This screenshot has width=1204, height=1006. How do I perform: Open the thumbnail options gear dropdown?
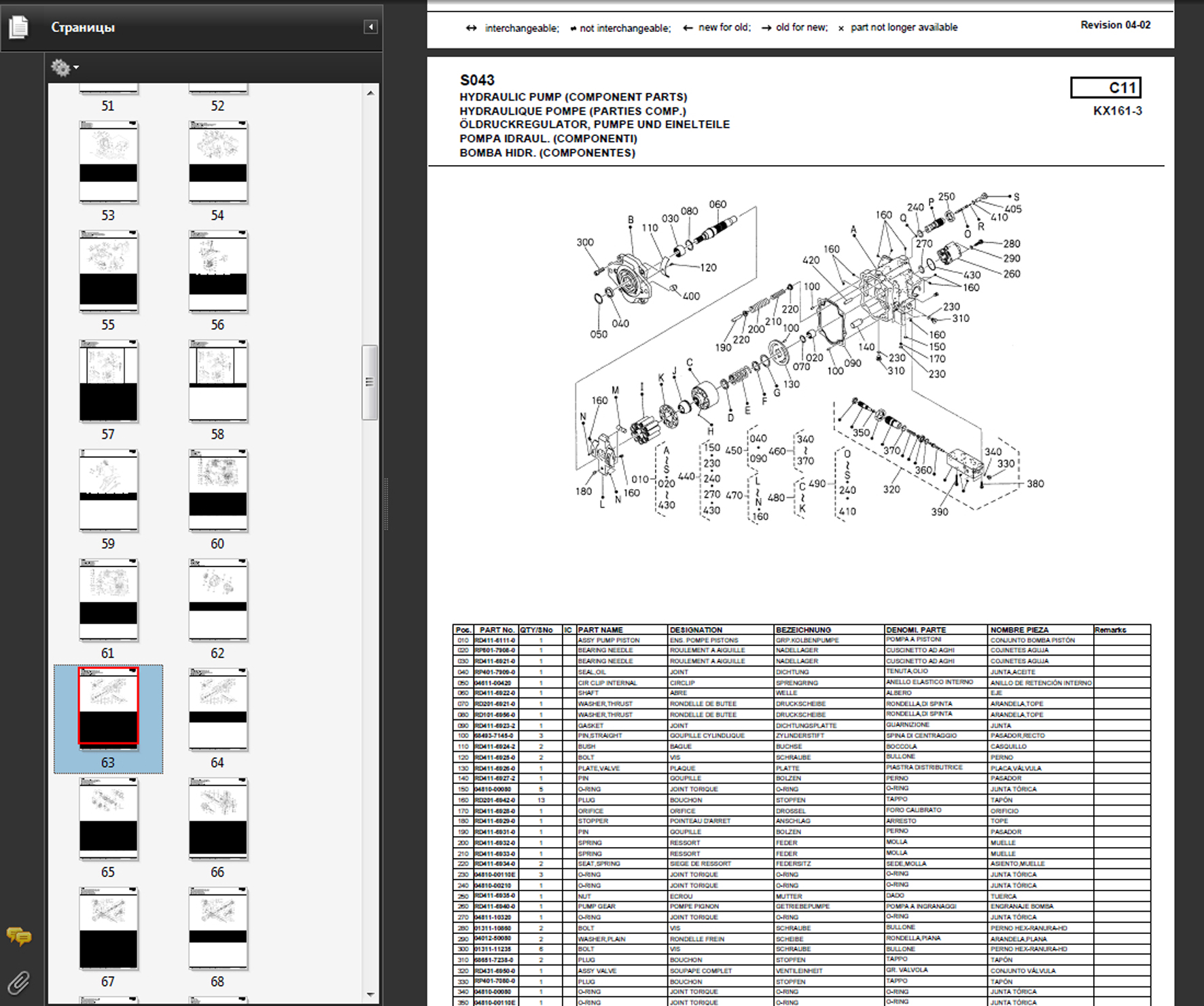64,67
